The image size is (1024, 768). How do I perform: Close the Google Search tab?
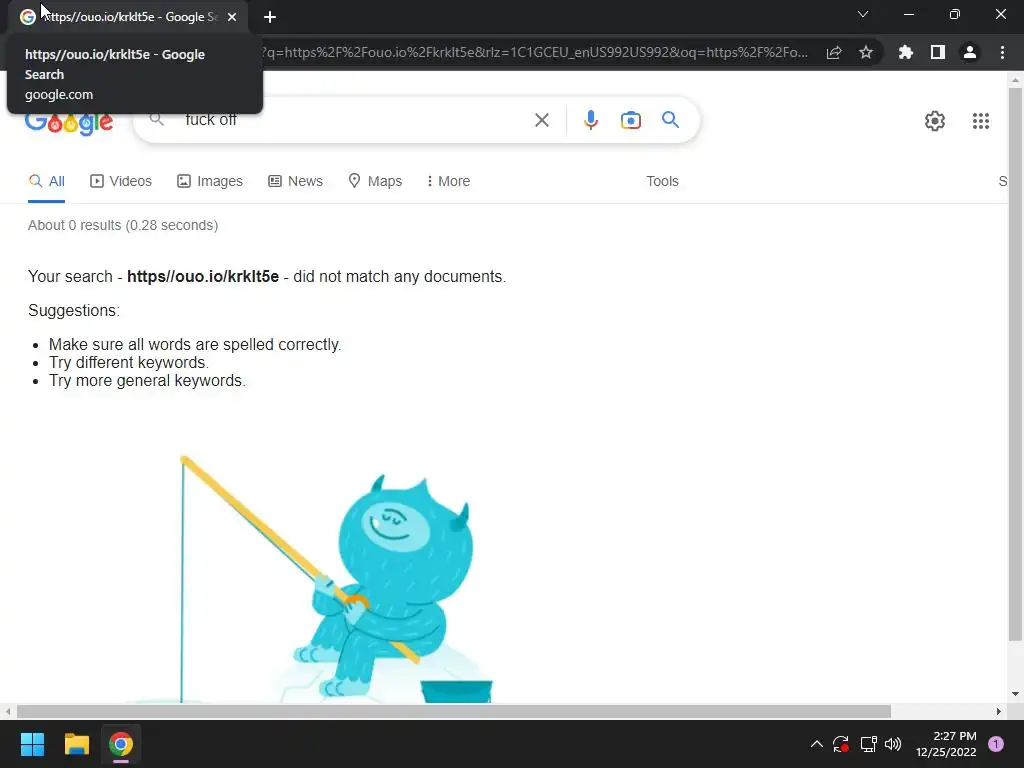232,17
